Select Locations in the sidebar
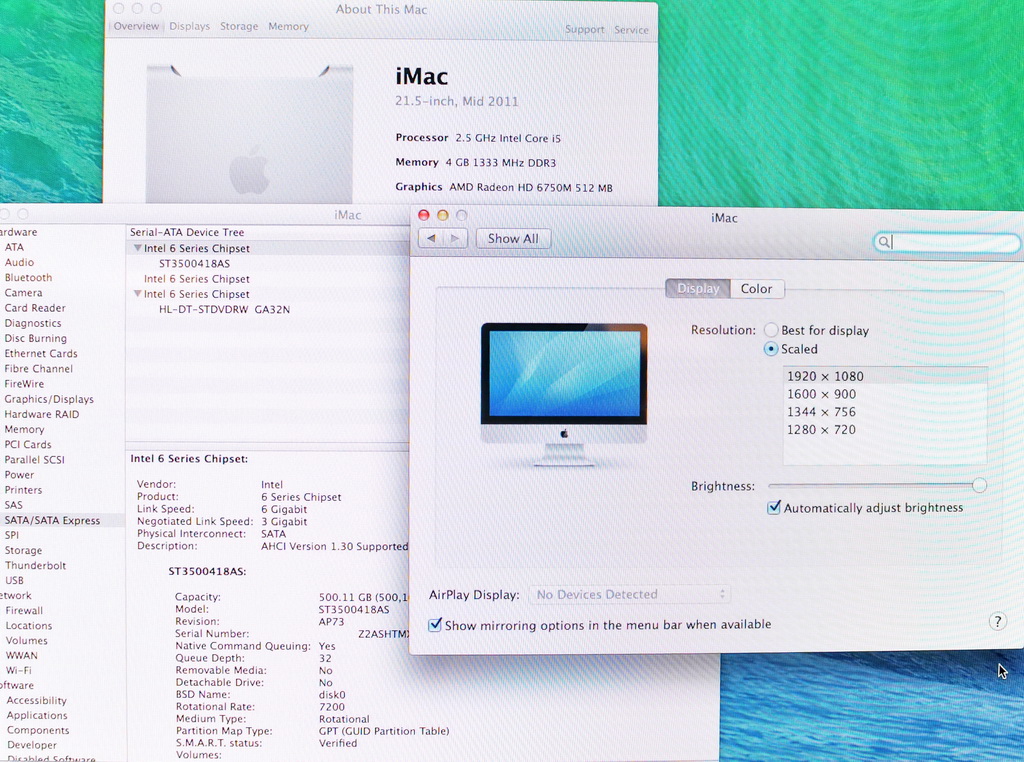This screenshot has width=1024, height=762. [29, 626]
